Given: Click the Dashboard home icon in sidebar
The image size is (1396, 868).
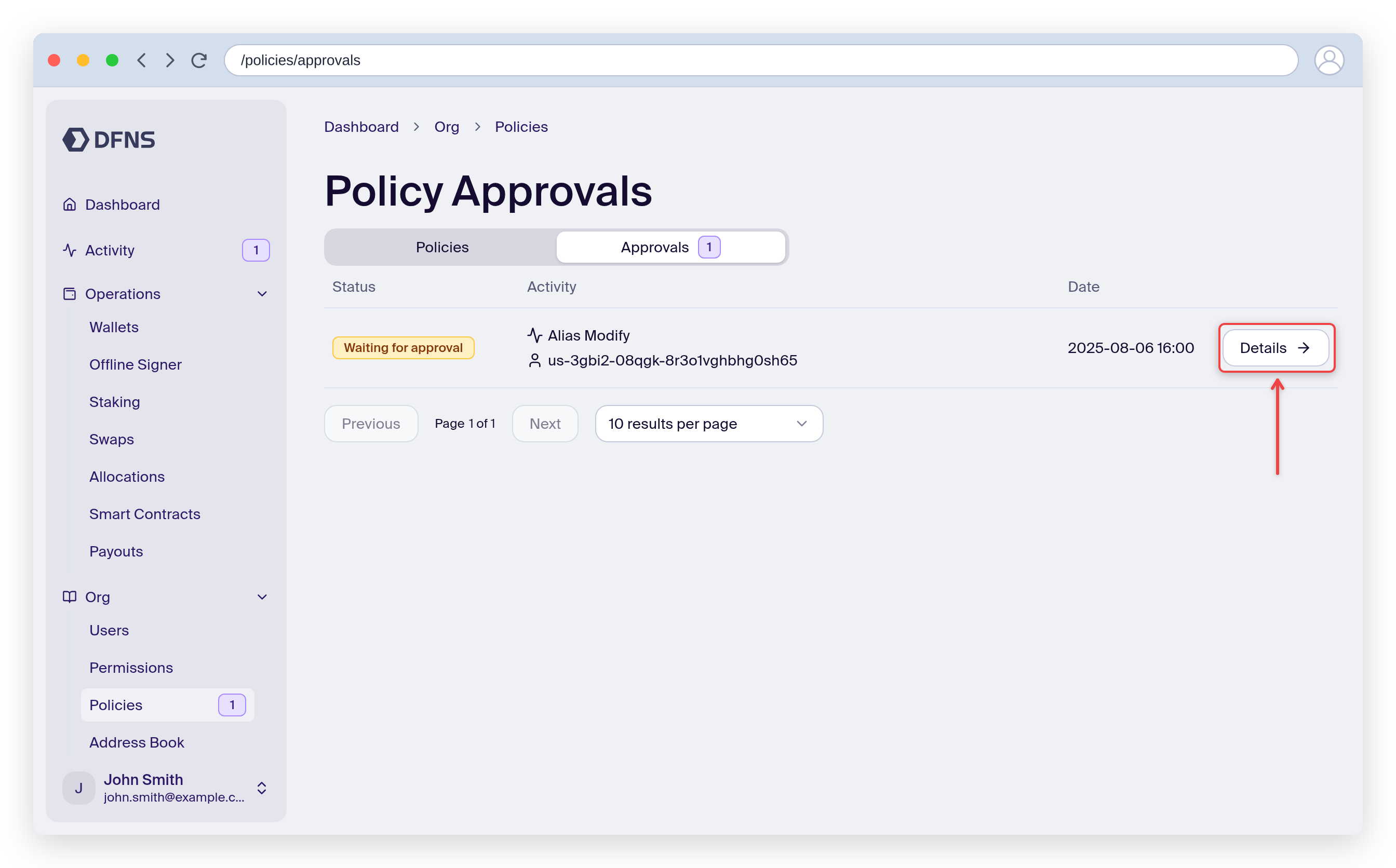Looking at the screenshot, I should tap(70, 205).
